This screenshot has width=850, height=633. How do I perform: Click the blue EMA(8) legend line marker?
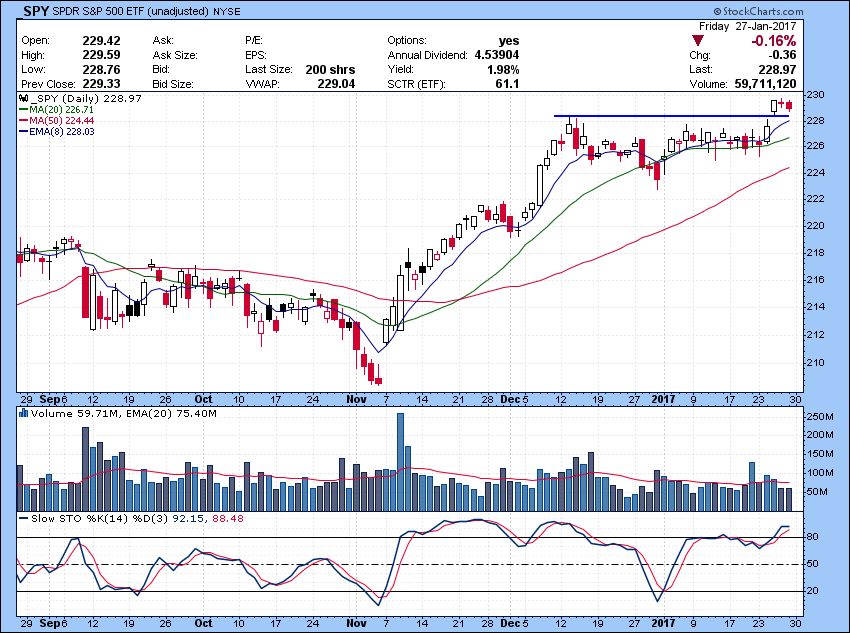point(24,131)
